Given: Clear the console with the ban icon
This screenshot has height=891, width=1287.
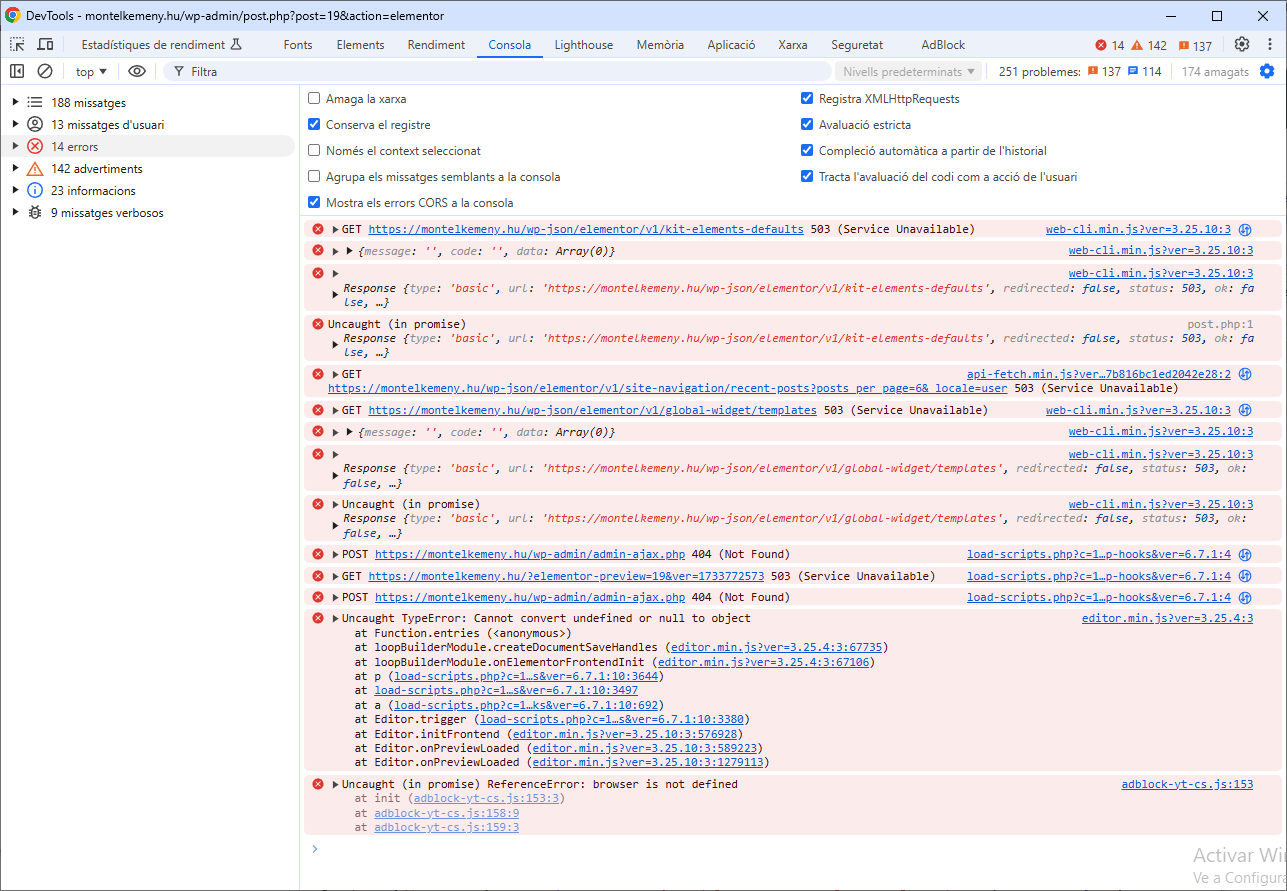Looking at the screenshot, I should point(45,71).
